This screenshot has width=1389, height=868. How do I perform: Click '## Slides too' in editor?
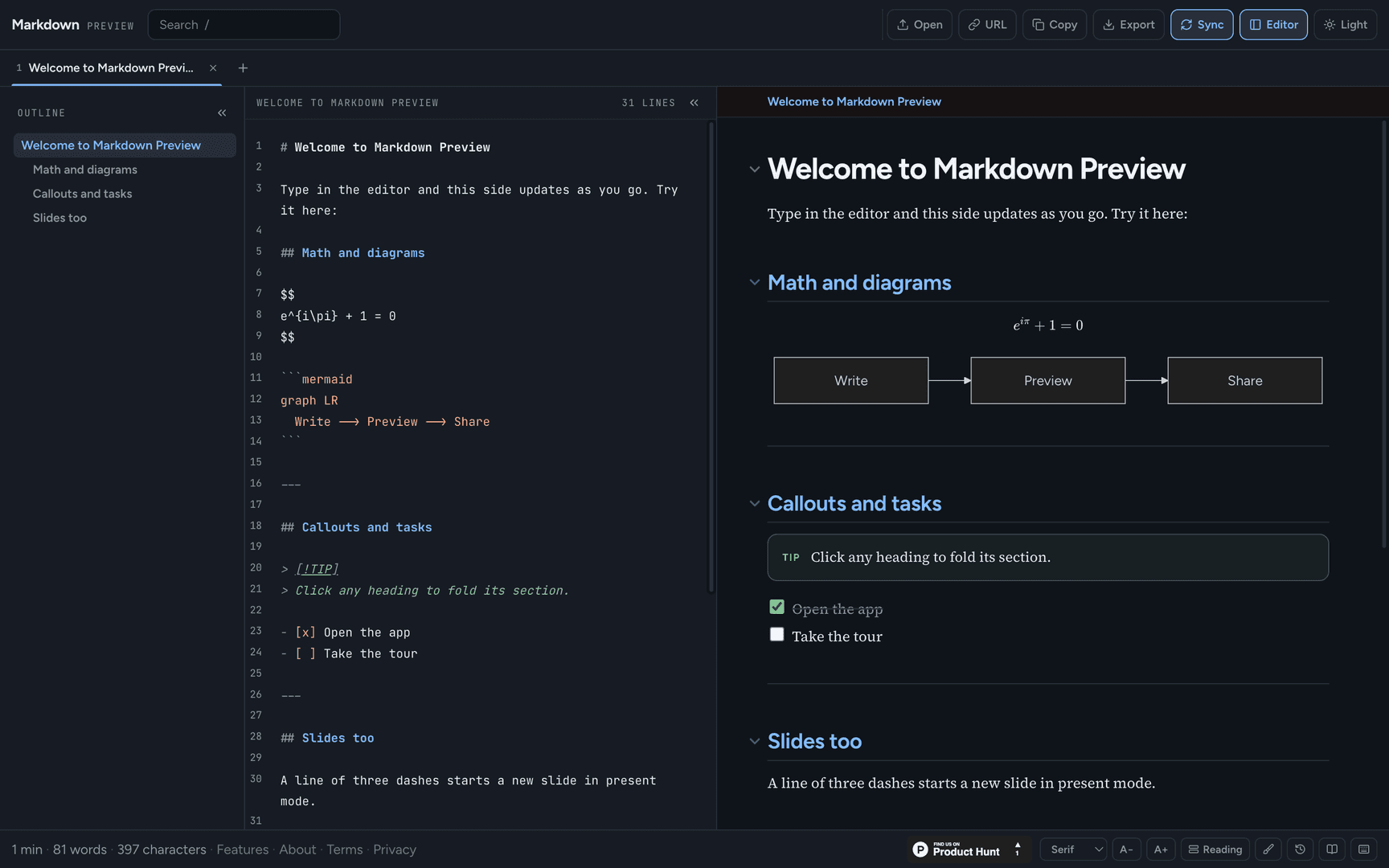(x=327, y=738)
